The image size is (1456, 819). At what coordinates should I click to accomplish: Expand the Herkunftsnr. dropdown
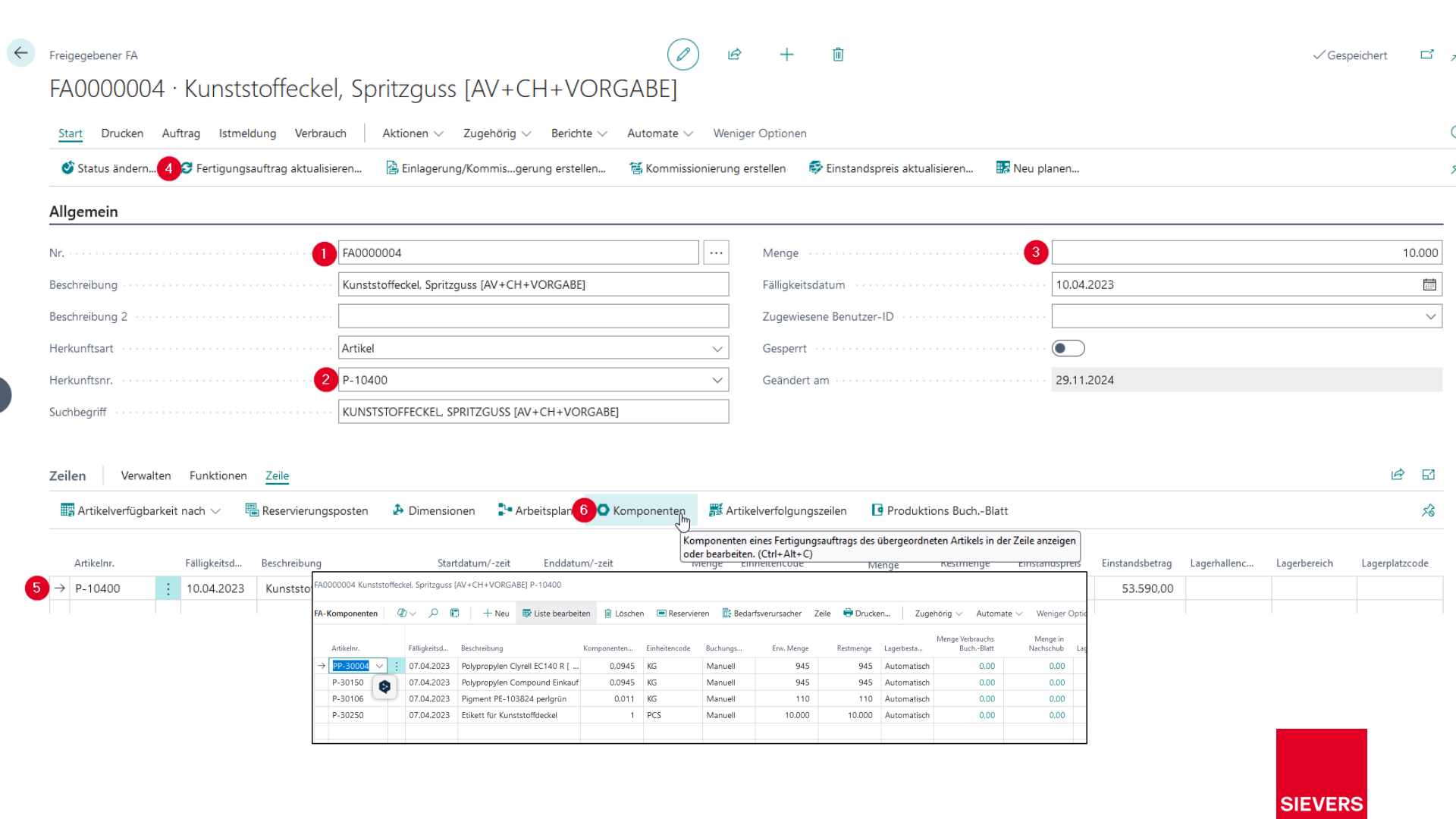pyautogui.click(x=717, y=380)
